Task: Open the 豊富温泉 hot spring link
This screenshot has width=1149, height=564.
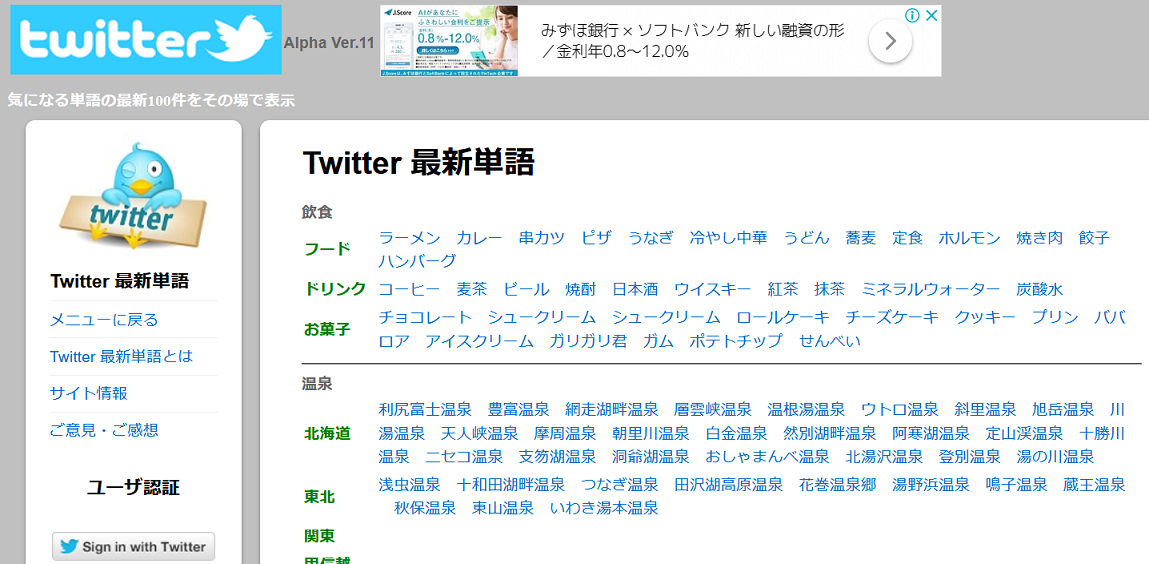Action: (518, 409)
